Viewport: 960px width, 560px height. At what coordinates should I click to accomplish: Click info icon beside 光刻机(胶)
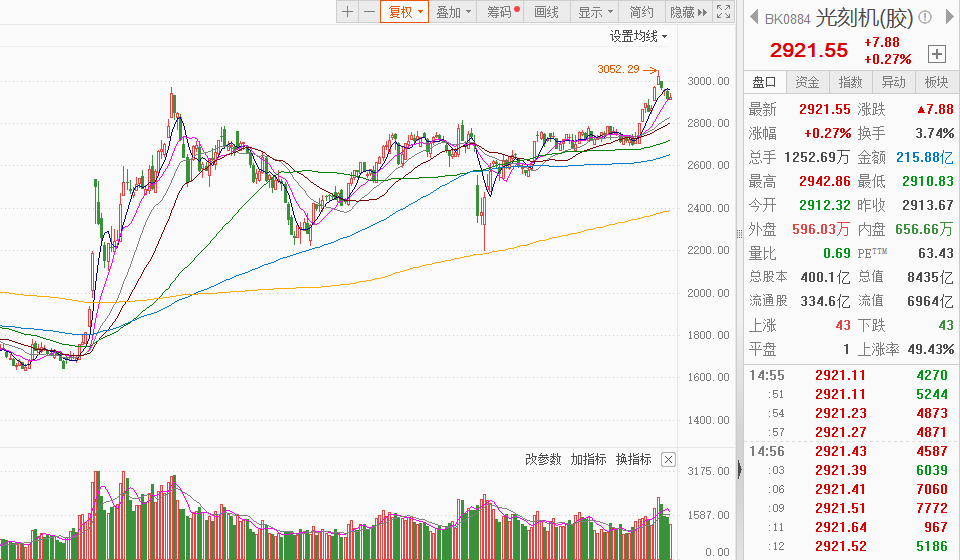[925, 17]
